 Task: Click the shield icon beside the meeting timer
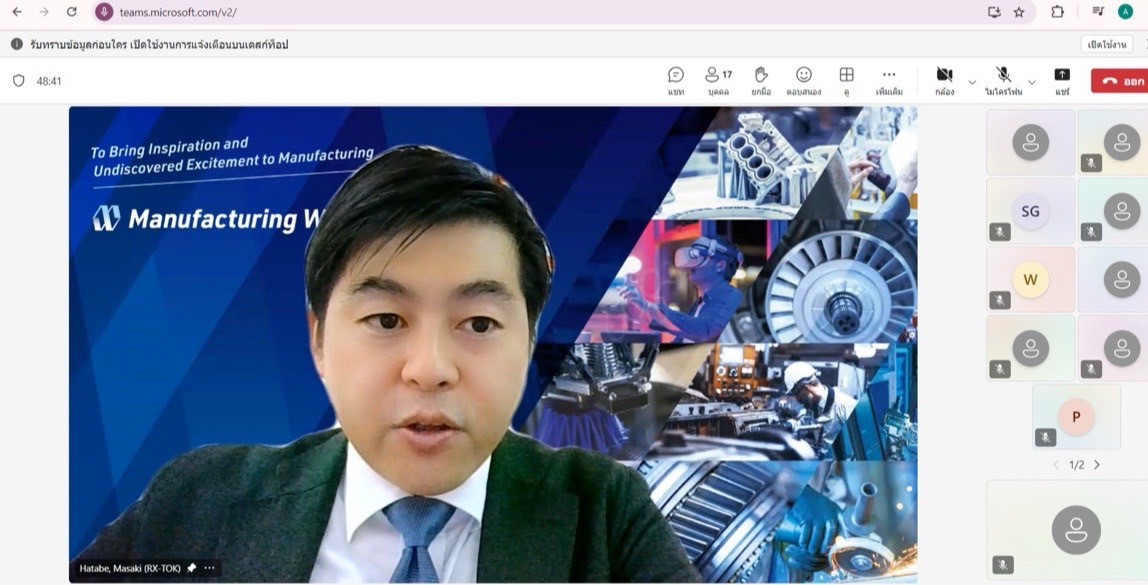18,81
